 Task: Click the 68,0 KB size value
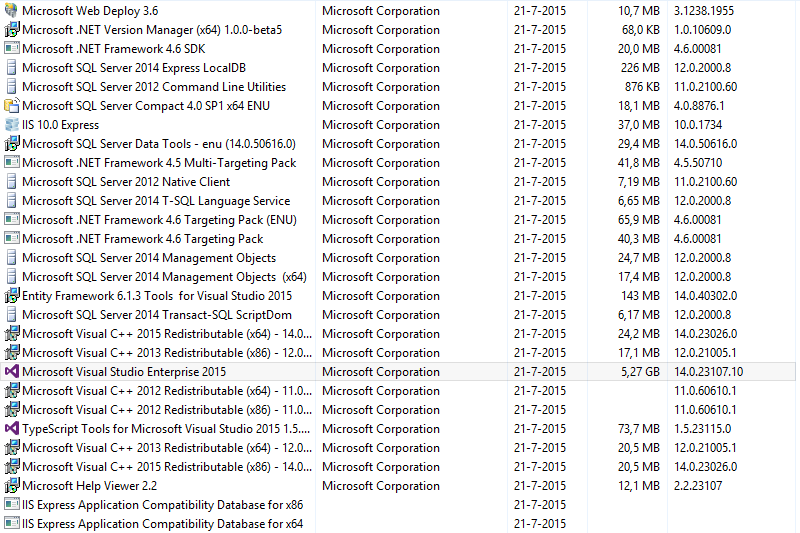641,30
